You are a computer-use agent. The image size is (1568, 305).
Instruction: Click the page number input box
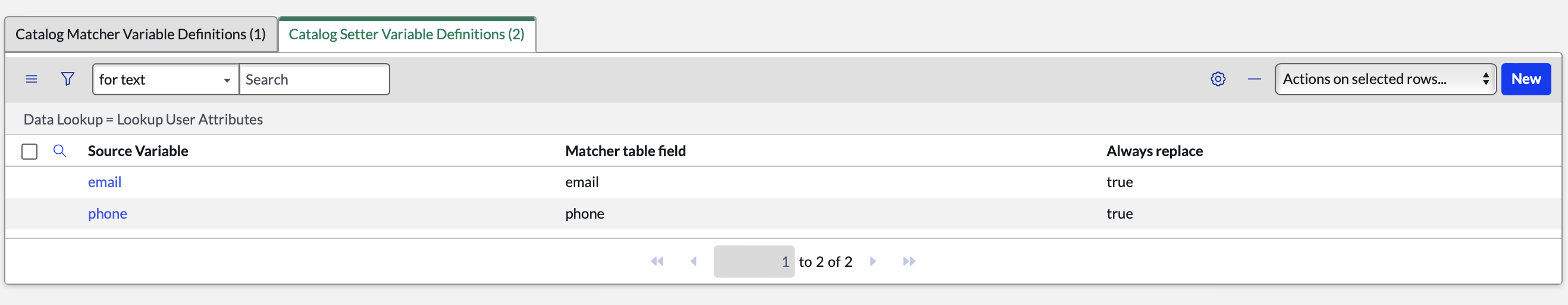tap(754, 262)
